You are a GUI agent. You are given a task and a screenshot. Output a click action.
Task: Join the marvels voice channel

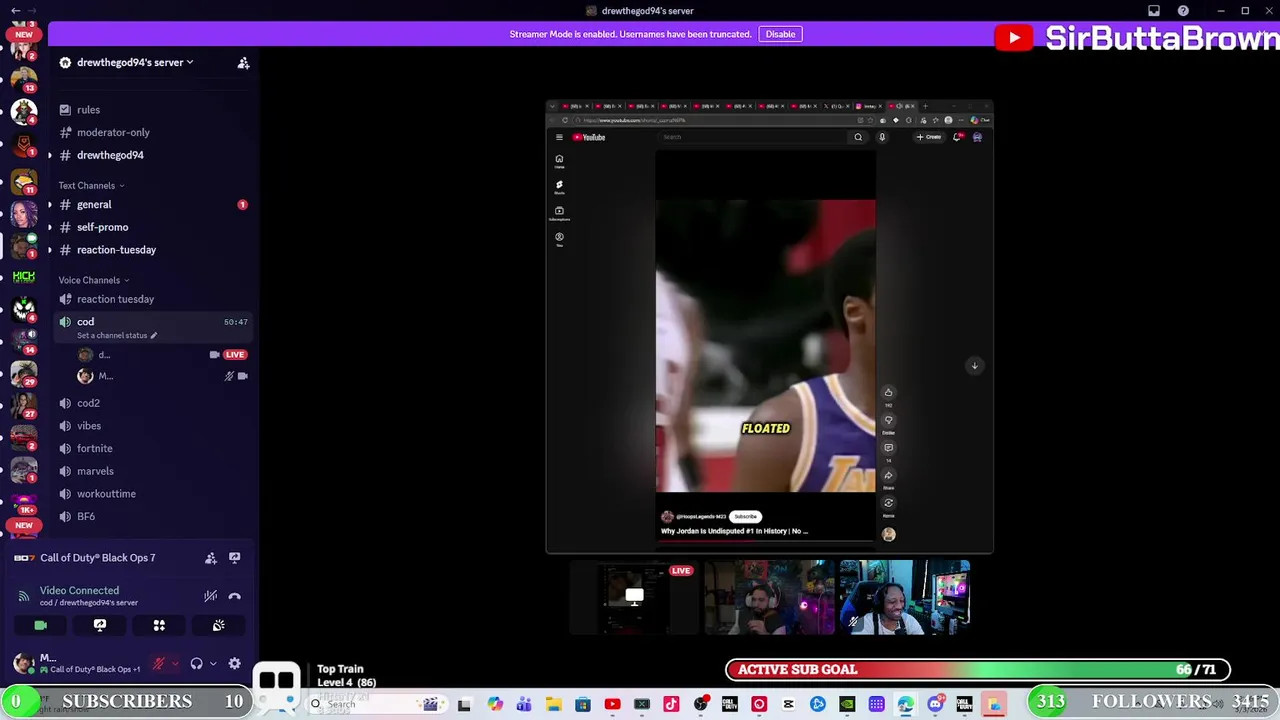152,471
